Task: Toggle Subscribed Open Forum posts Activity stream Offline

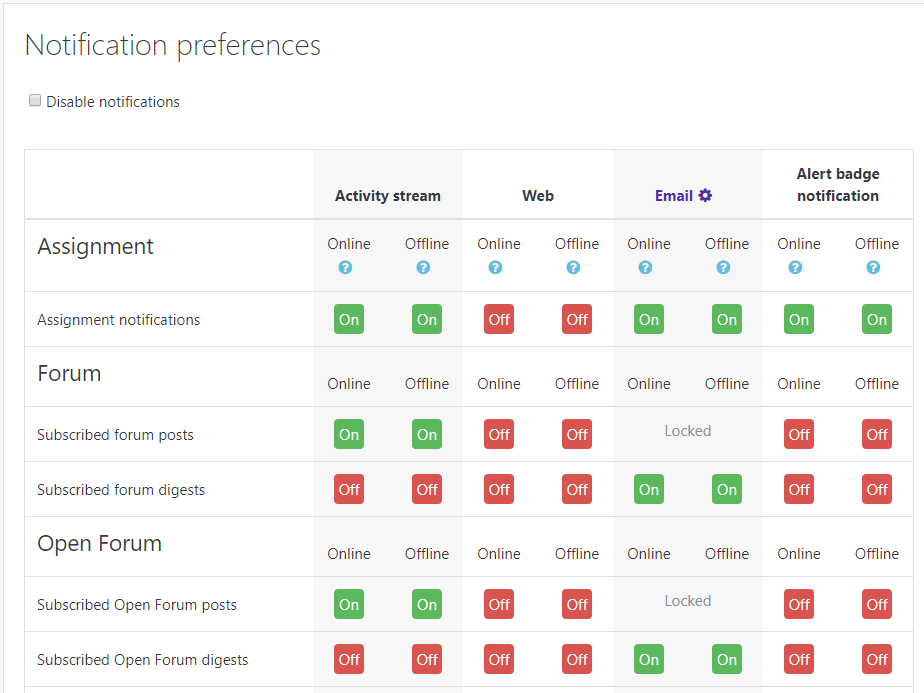Action: [x=427, y=605]
